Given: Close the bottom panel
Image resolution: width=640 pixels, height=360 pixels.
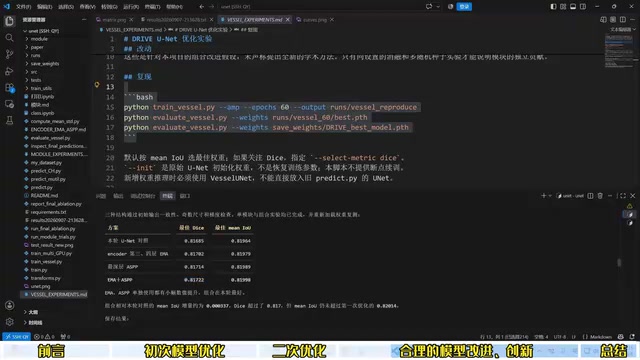Looking at the screenshot, I should [633, 196].
